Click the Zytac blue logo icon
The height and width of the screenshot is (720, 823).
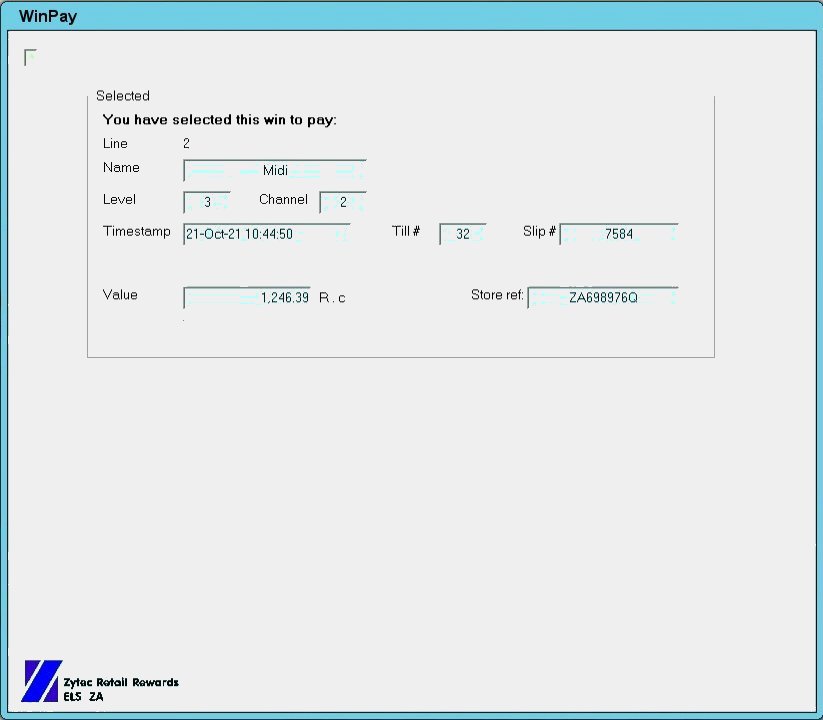click(x=41, y=681)
